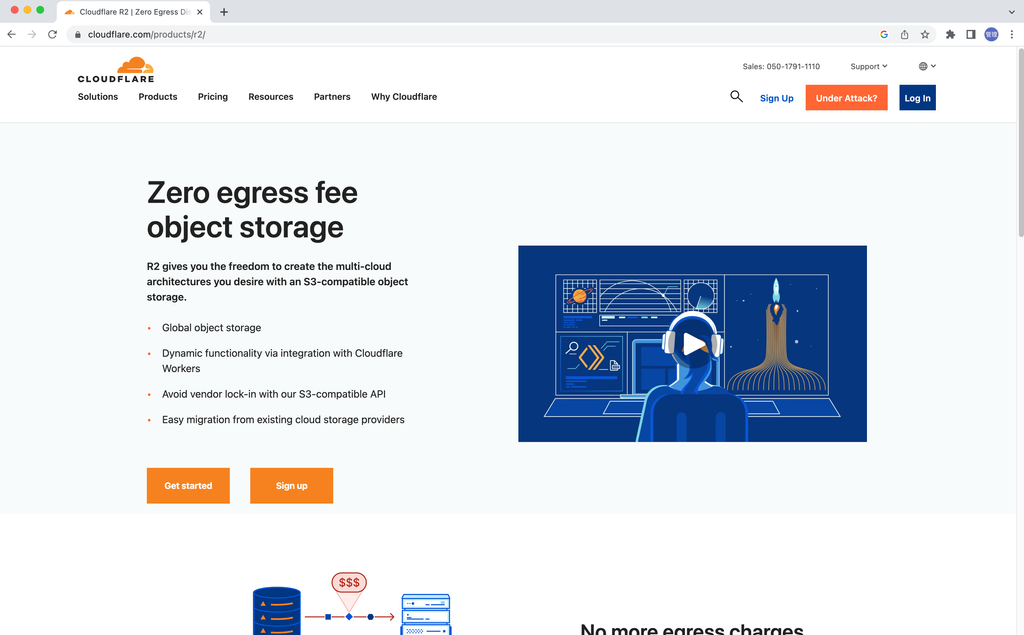
Task: Click the Cloudflare logo
Action: (115, 70)
